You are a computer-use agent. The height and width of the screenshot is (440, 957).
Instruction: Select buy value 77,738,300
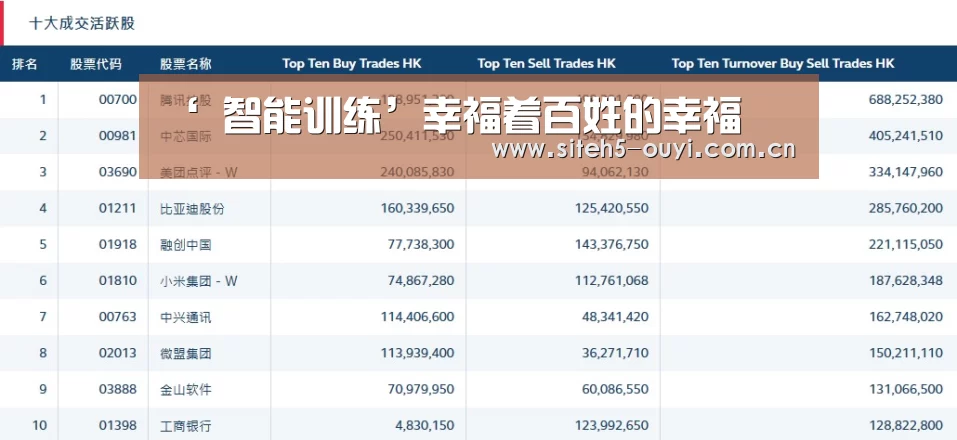[421, 245]
